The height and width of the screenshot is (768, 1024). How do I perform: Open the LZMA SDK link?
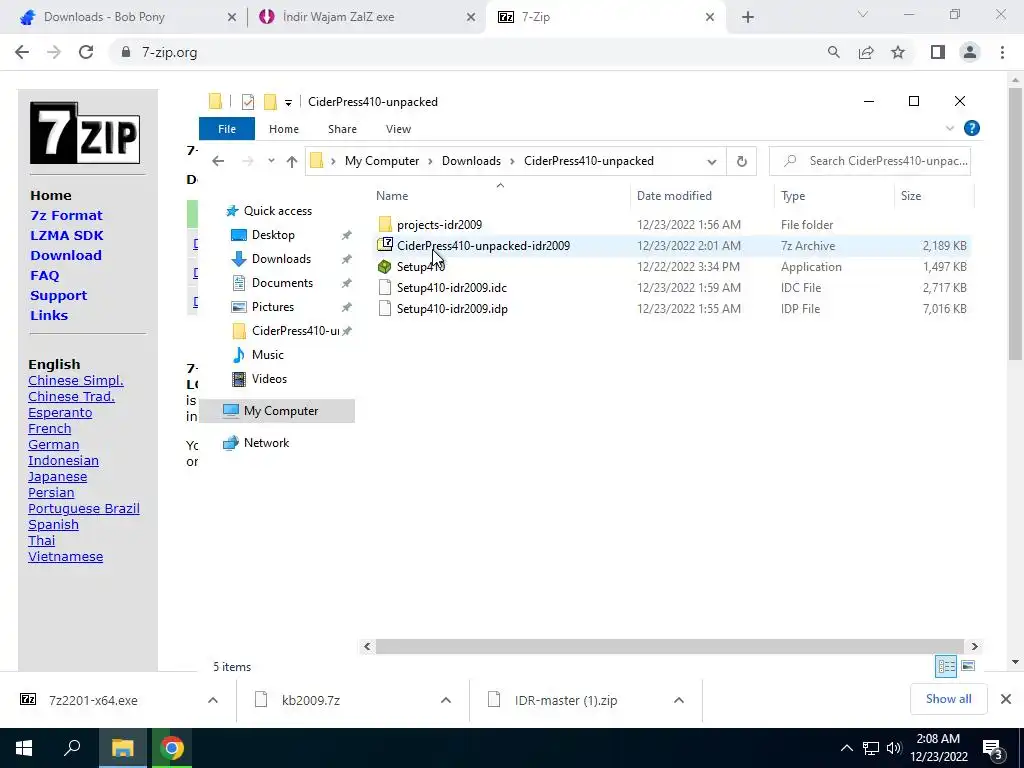point(67,236)
